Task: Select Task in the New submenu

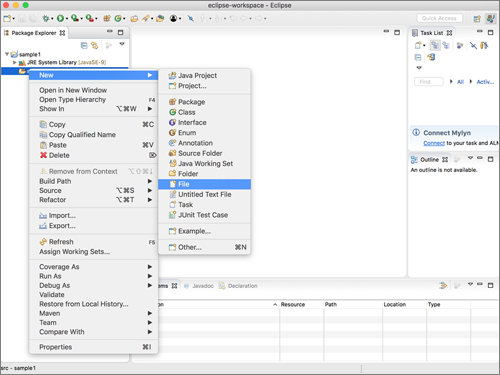Action: pos(204,205)
